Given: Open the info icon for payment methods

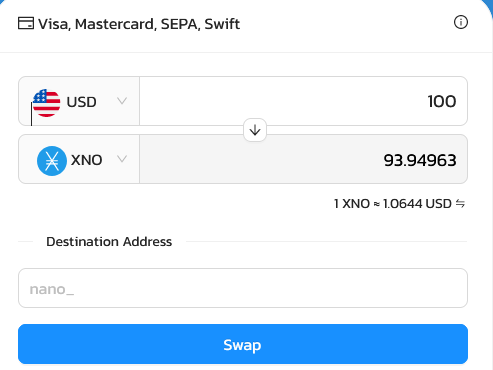Looking at the screenshot, I should [461, 22].
